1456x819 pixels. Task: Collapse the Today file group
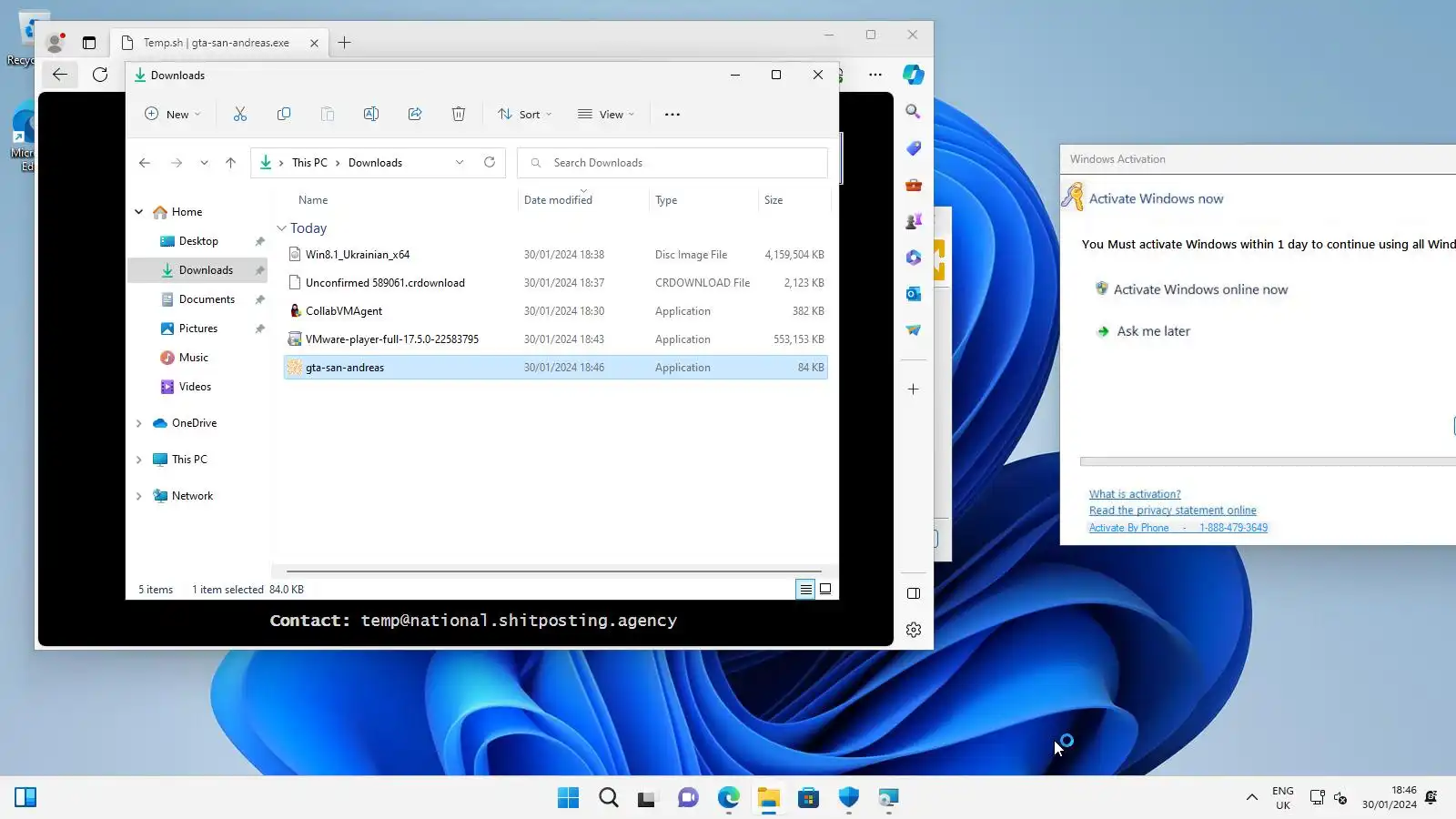pos(281,228)
